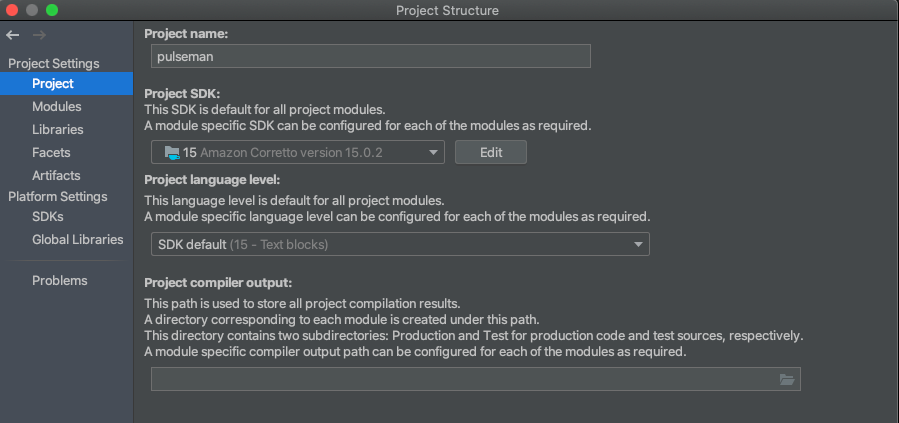Select Artifacts in the sidebar

tap(56, 176)
